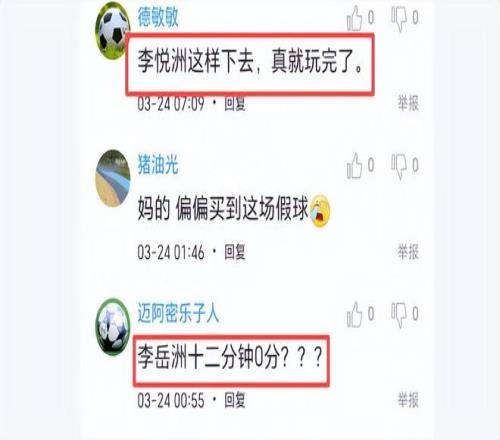Open username link 猪油光

[158, 165]
